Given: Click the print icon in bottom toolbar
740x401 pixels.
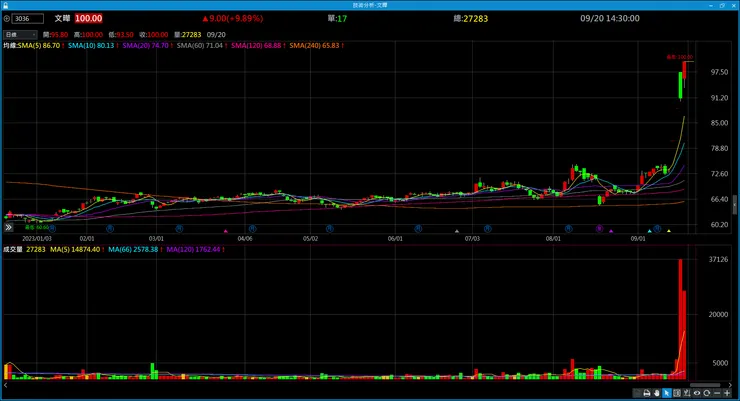Looking at the screenshot, I should (647, 393).
